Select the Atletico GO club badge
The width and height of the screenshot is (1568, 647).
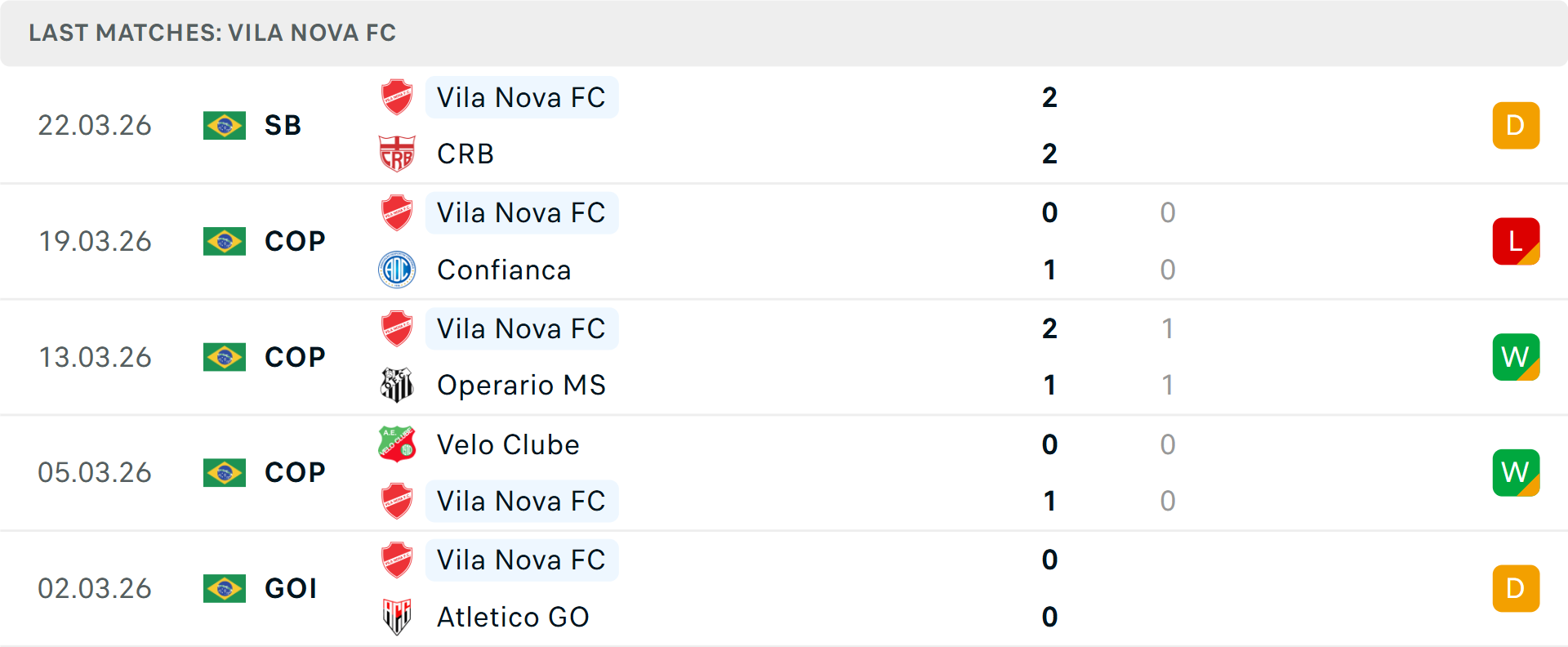pos(398,617)
